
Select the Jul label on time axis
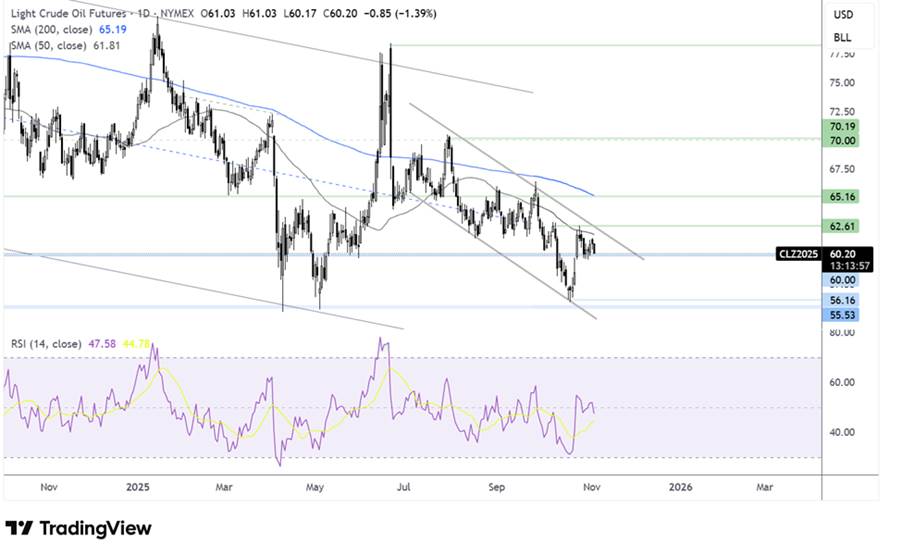coord(406,487)
